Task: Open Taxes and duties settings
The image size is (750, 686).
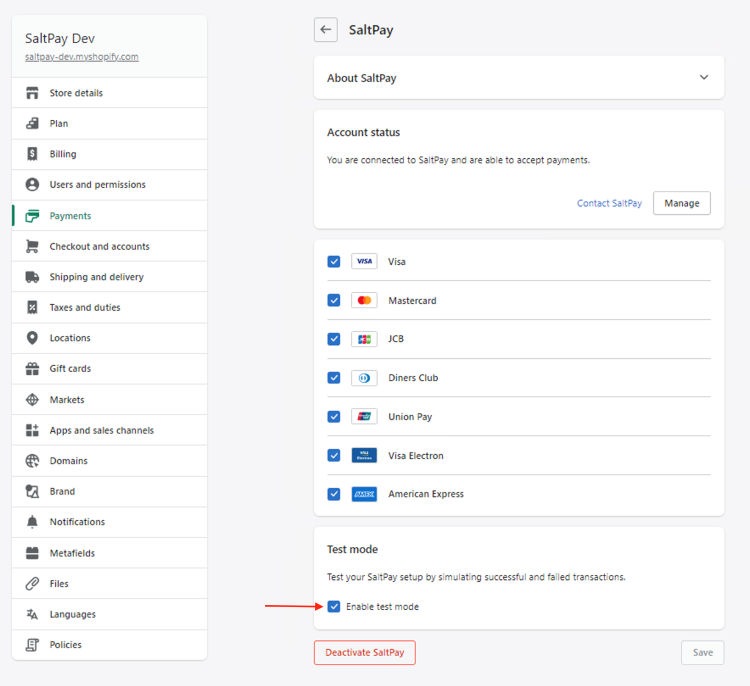Action: click(x=110, y=308)
